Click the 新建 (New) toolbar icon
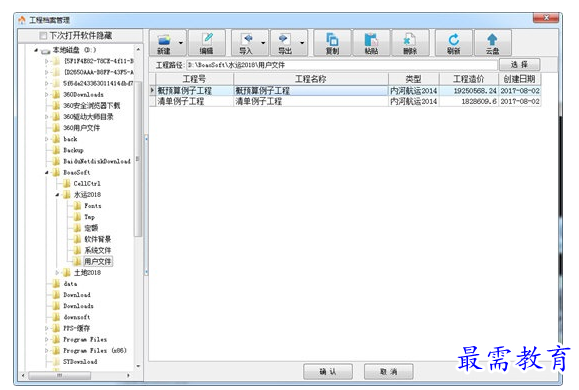This screenshot has height=390, width=579. click(x=164, y=43)
